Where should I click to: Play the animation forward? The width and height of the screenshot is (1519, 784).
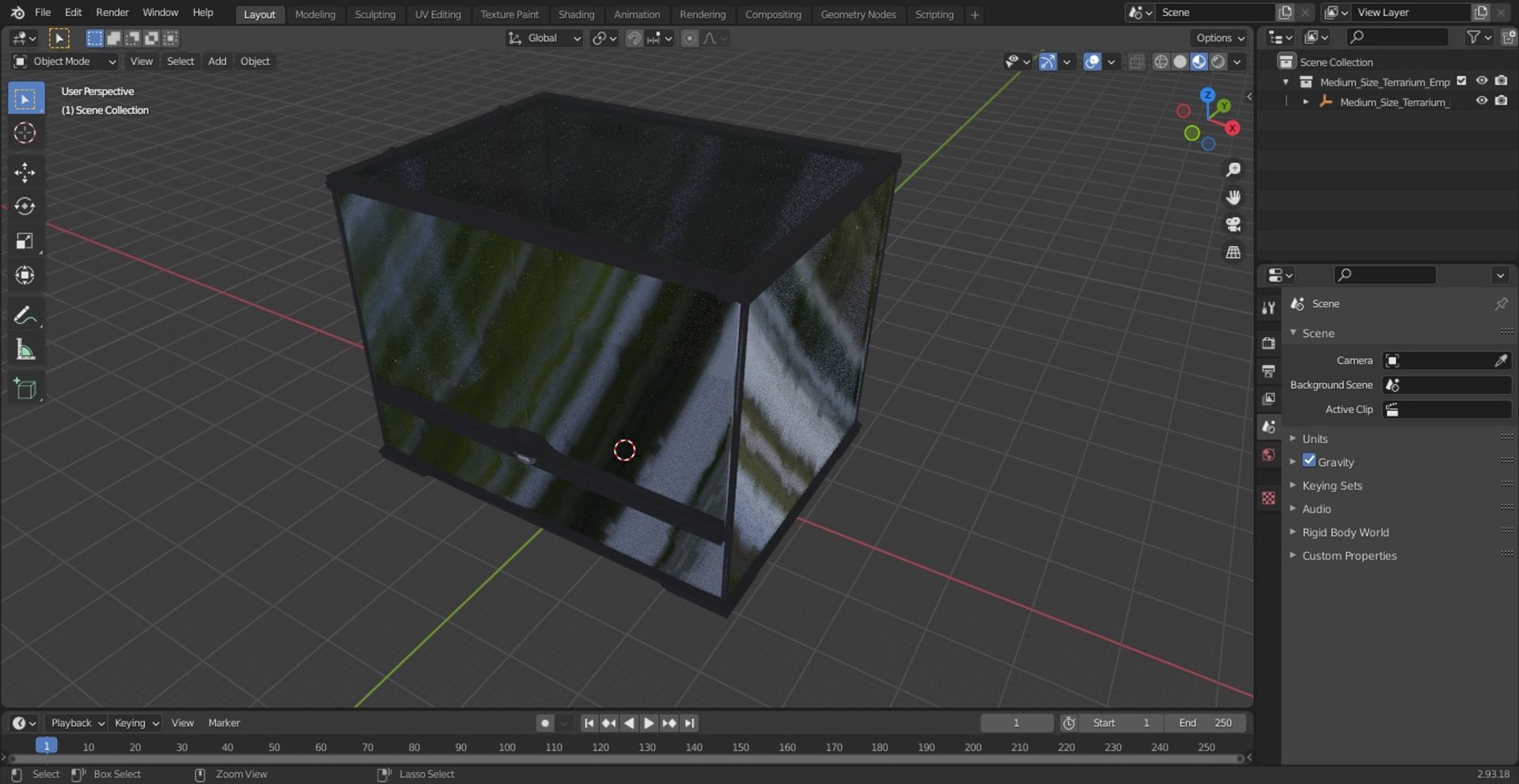pos(649,723)
